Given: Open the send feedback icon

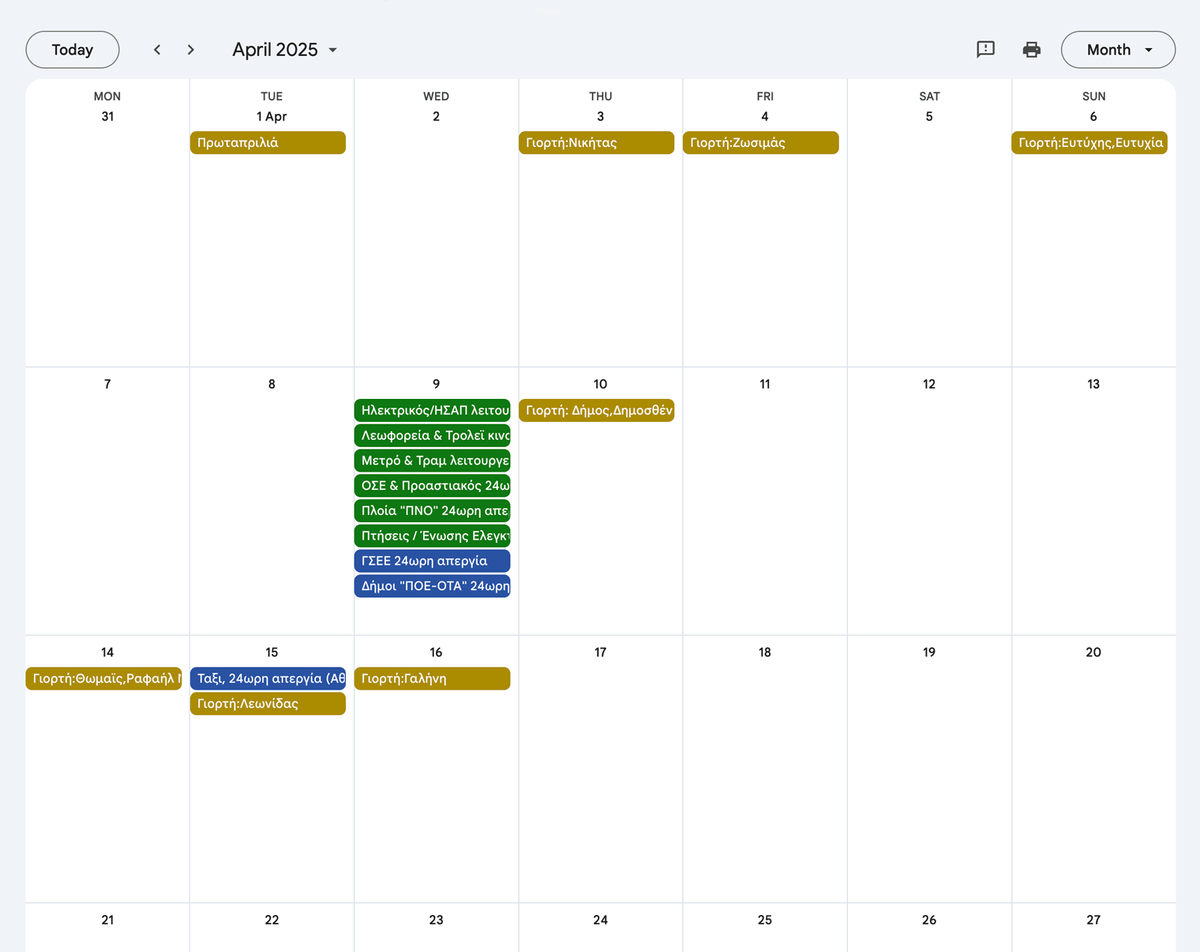Looking at the screenshot, I should tap(986, 50).
